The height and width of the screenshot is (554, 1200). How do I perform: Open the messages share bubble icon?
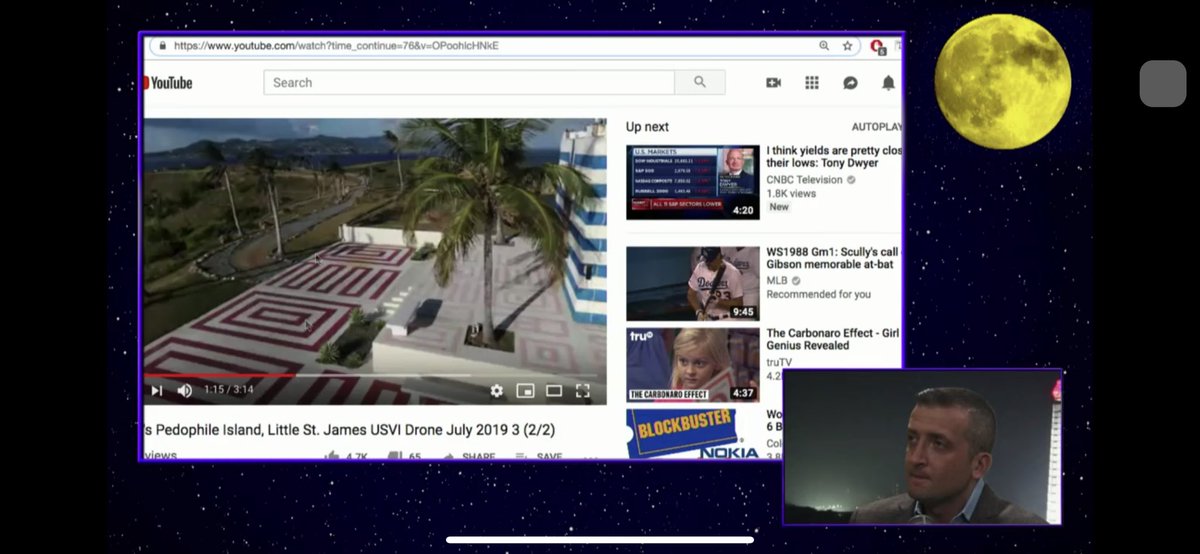coord(850,83)
